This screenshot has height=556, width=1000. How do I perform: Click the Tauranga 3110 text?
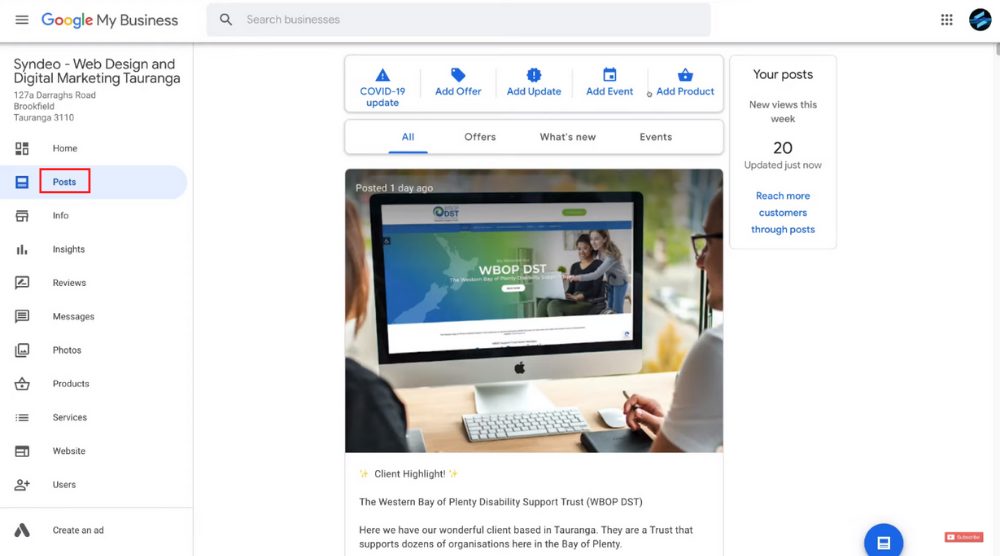point(43,118)
